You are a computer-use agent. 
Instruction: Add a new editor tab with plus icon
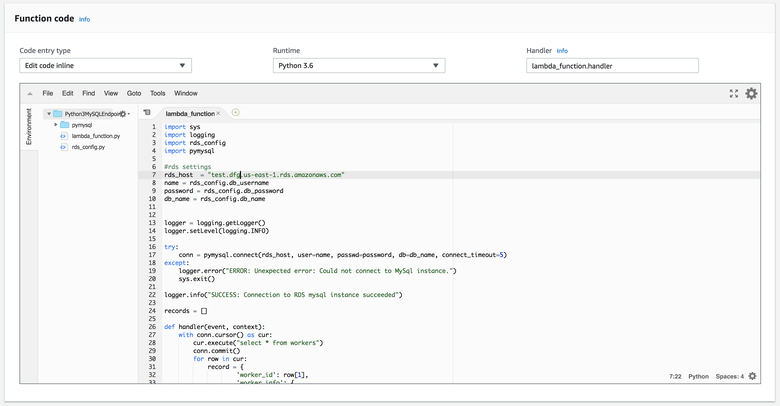[235, 112]
